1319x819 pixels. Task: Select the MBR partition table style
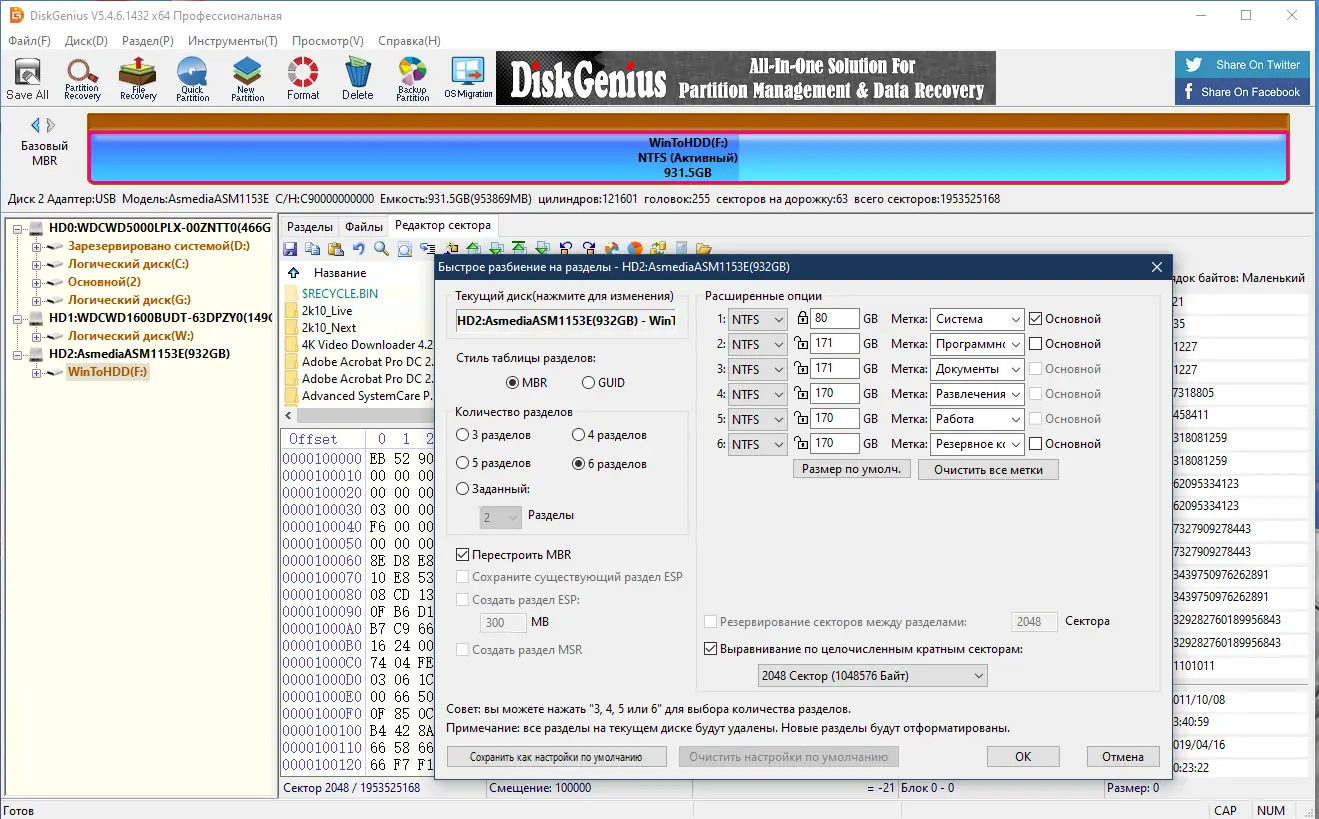point(527,383)
